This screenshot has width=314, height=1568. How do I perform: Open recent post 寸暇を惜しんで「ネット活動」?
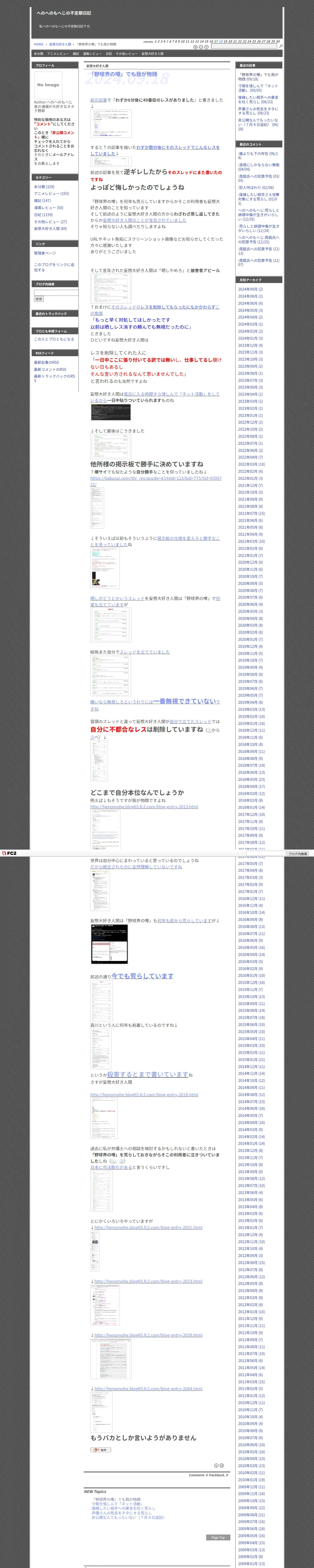258,88
